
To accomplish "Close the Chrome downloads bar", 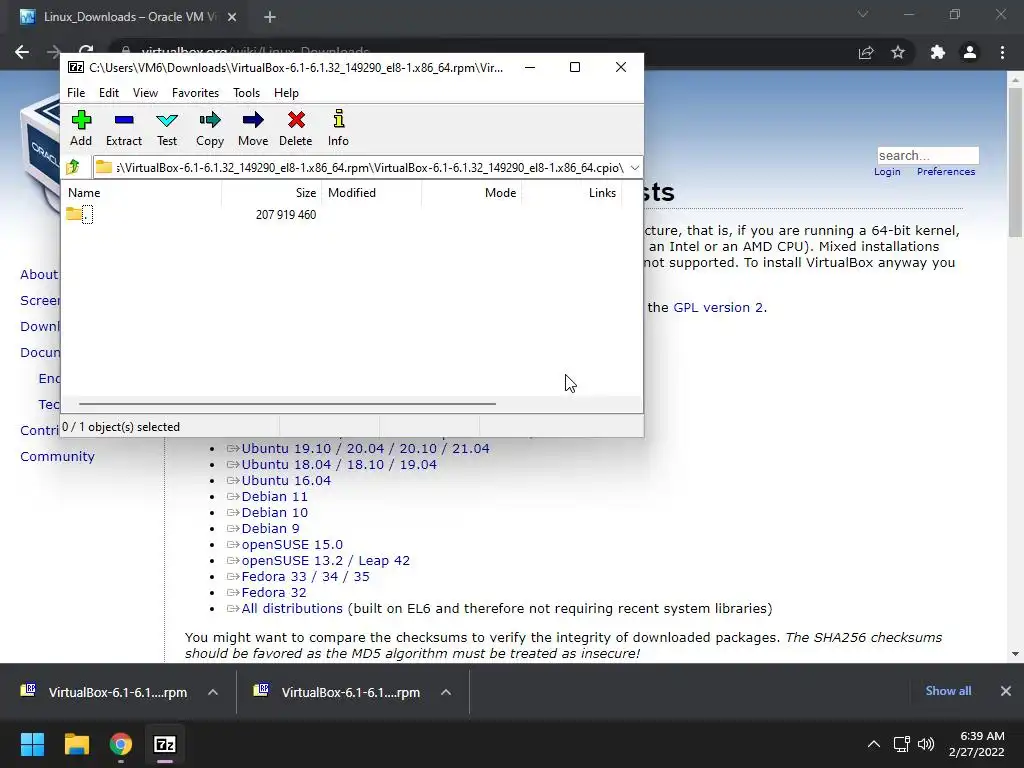I will point(1006,691).
